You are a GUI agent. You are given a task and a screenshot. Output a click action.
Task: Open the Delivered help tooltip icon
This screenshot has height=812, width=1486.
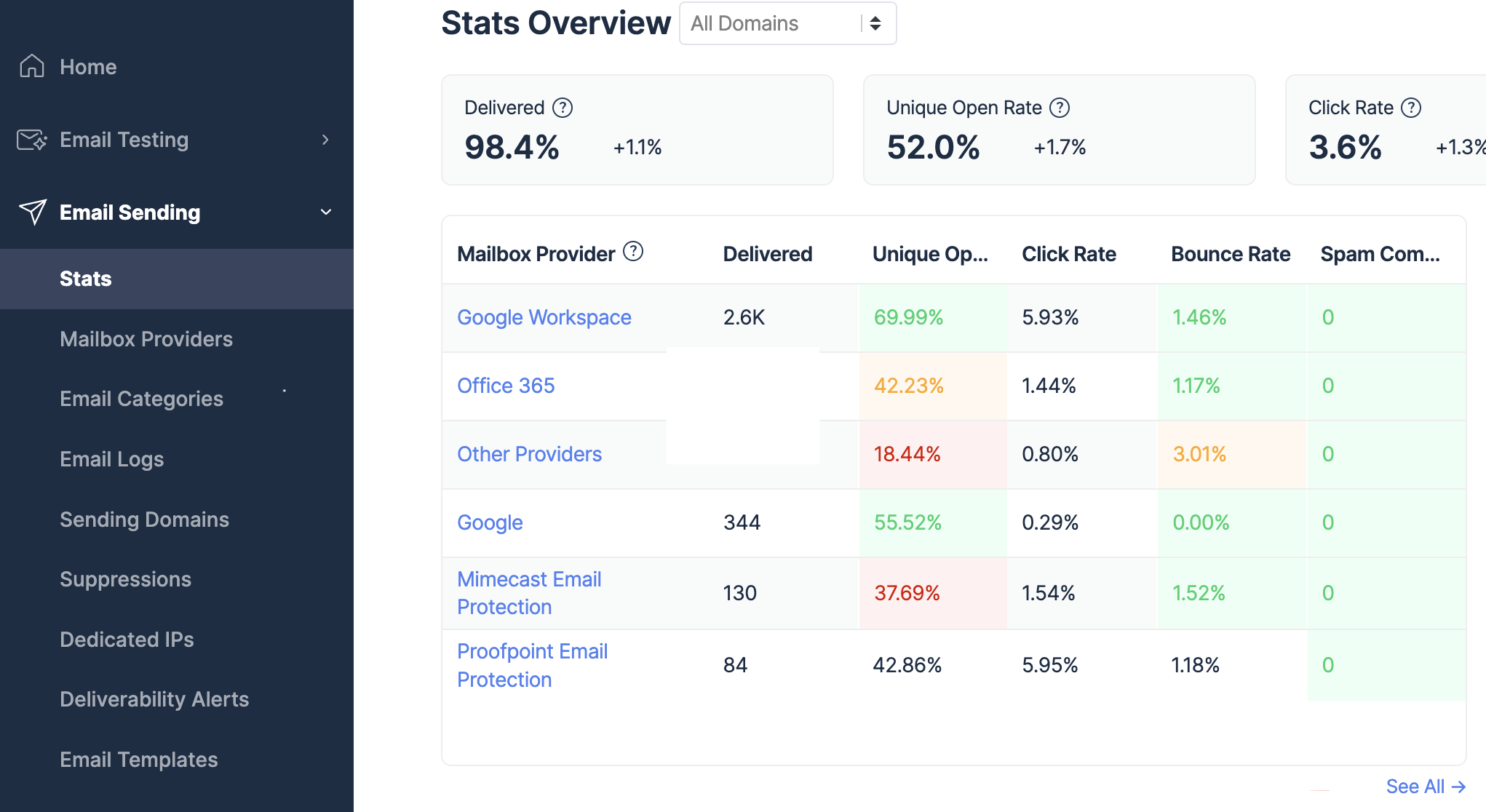pyautogui.click(x=562, y=107)
